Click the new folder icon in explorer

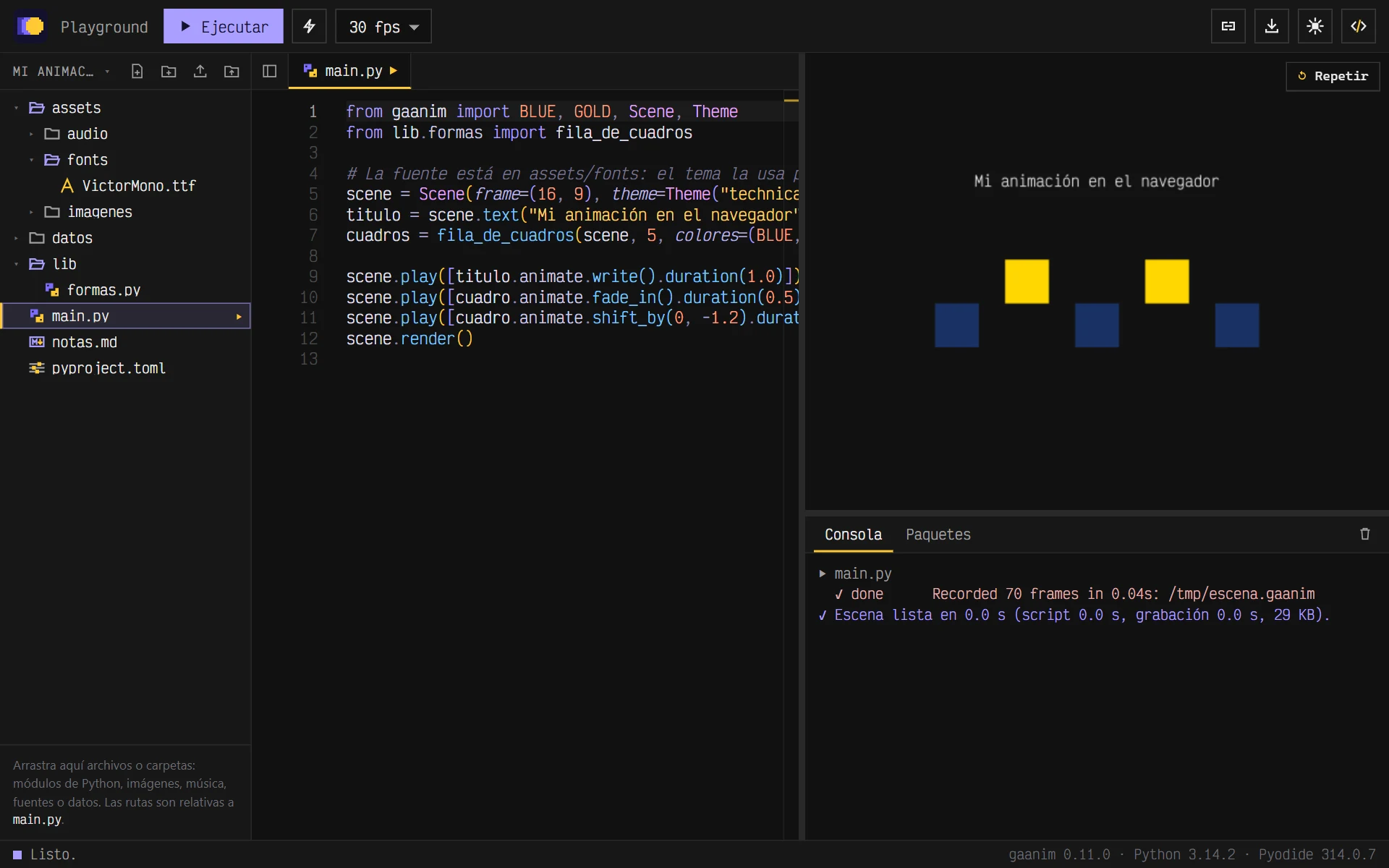[x=169, y=71]
